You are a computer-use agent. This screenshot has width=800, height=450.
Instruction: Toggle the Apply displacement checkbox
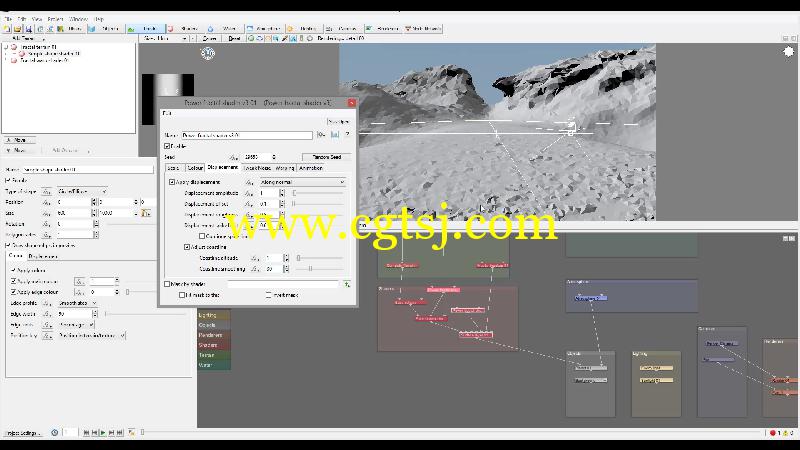pos(172,182)
